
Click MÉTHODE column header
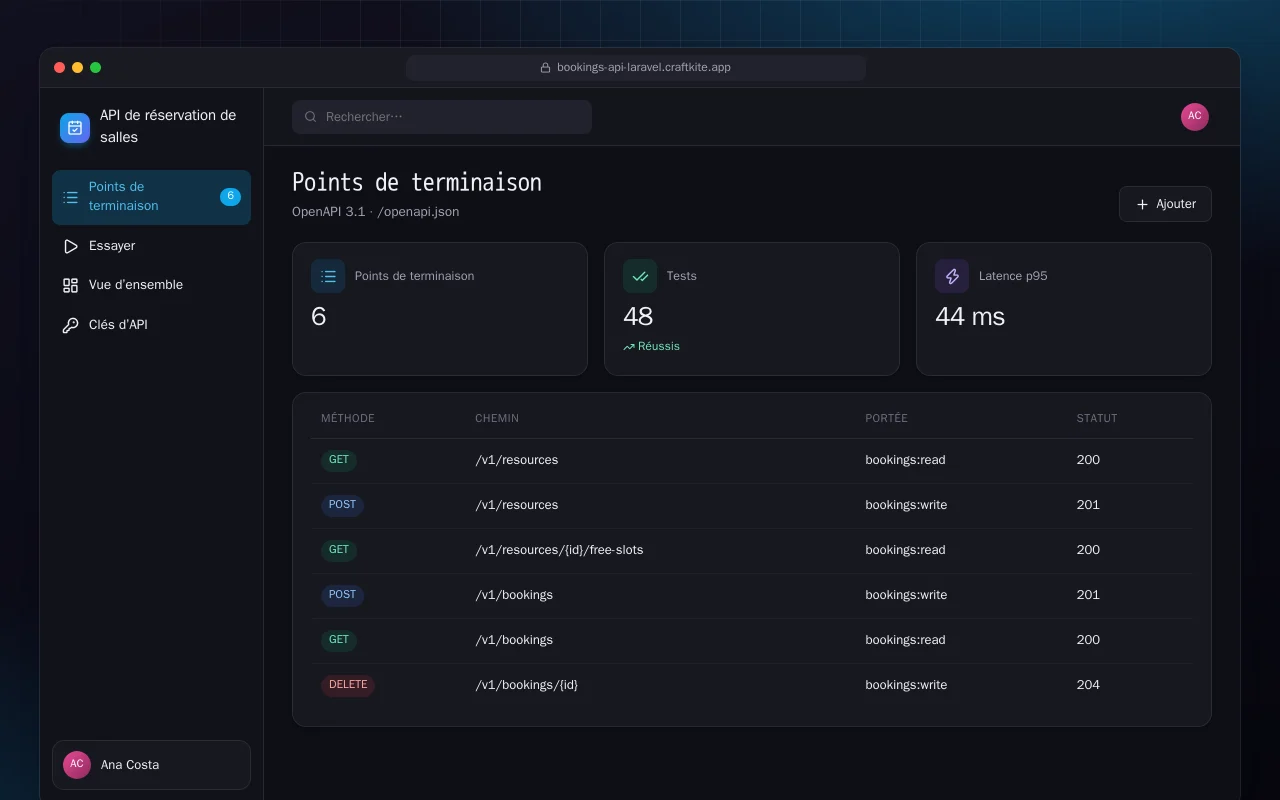[x=348, y=418]
